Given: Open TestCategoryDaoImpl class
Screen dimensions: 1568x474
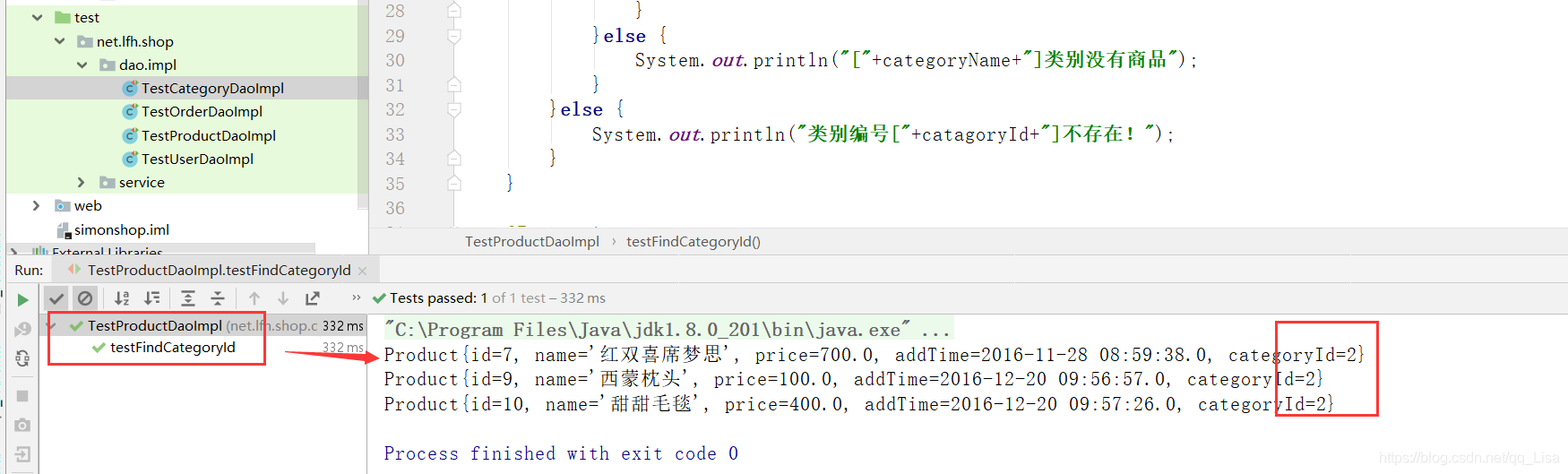Looking at the screenshot, I should 212,88.
